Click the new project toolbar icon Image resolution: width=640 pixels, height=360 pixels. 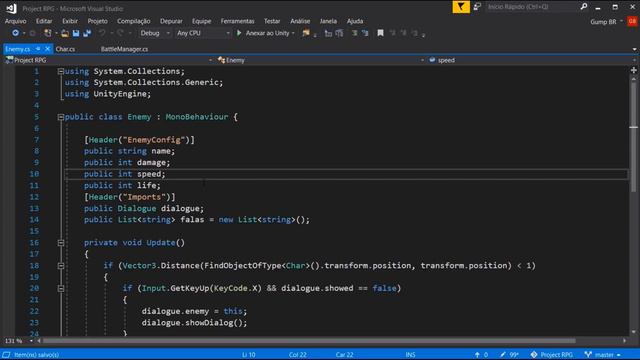tap(48, 33)
